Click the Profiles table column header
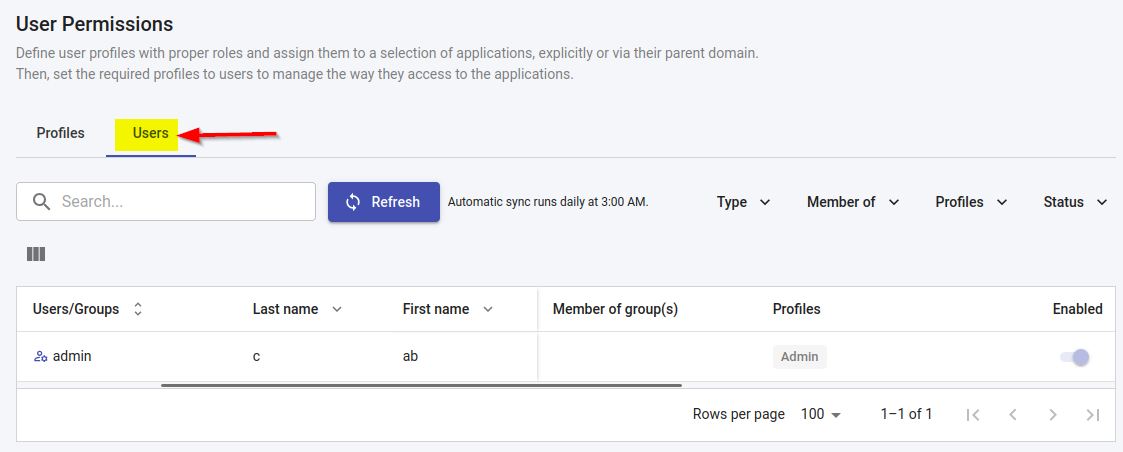The width and height of the screenshot is (1123, 452). (x=796, y=309)
